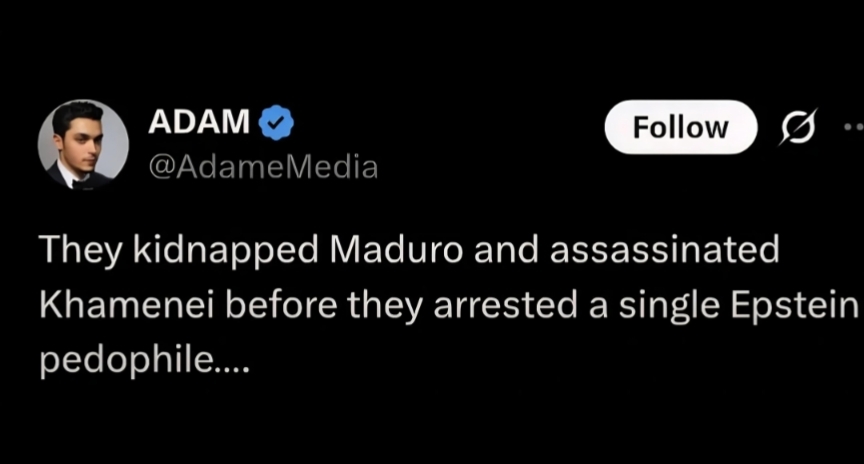Open the @AdameMedia handle link
Image resolution: width=864 pixels, height=464 pixels.
pos(263,167)
